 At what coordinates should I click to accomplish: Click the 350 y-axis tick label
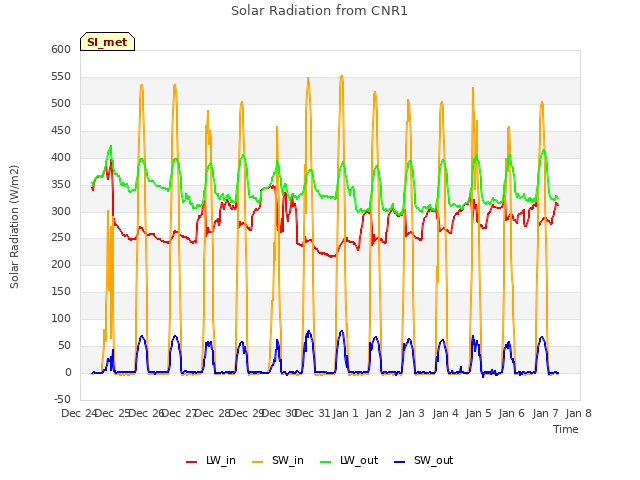(x=61, y=184)
